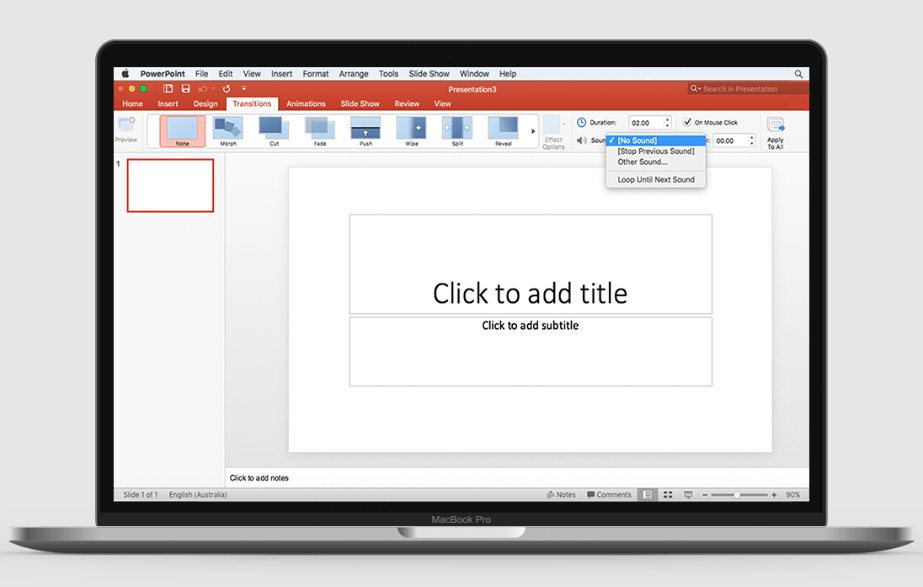Click the save icon in the title bar
Screen dimensions: 923x587
tap(186, 89)
